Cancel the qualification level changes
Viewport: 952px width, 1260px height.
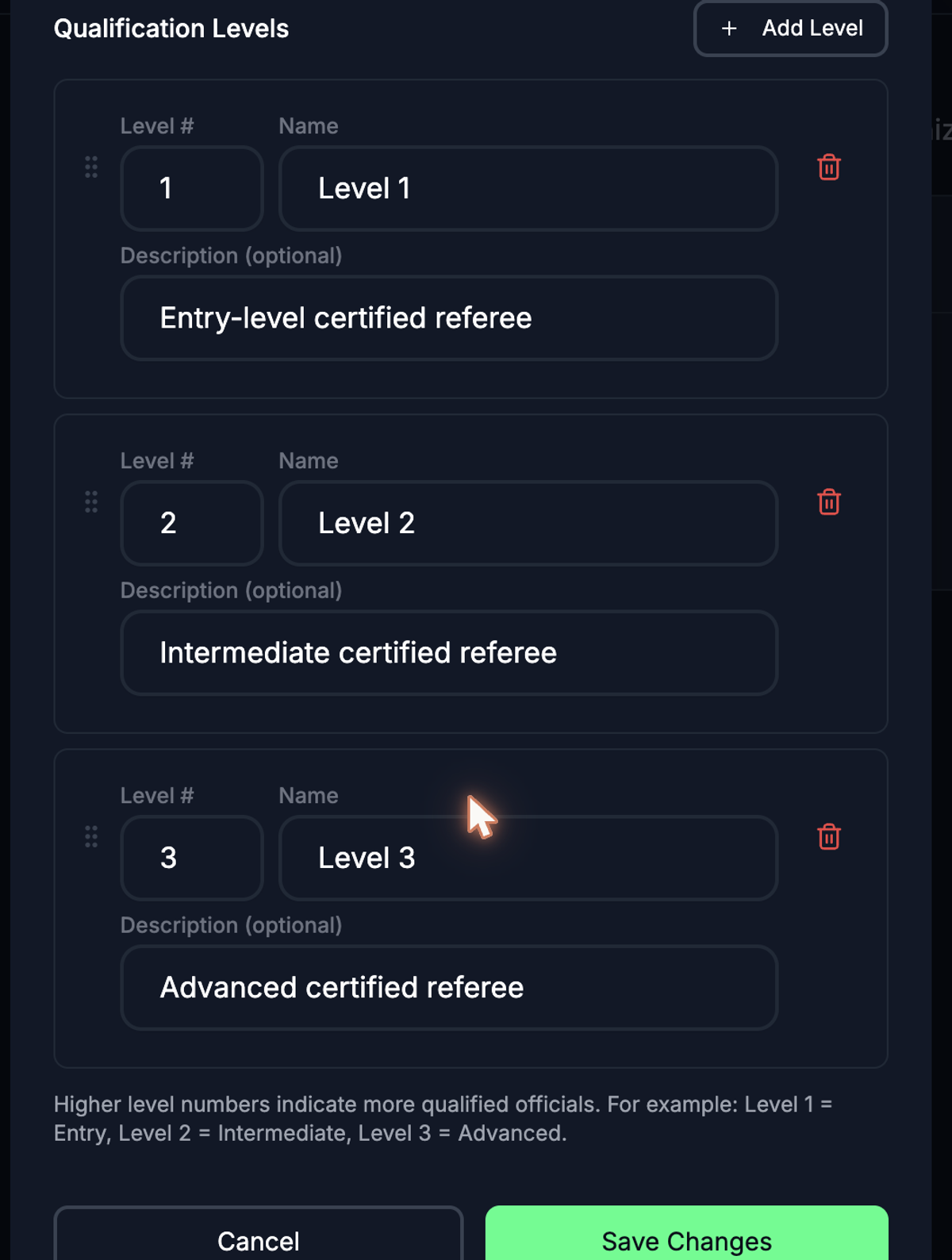259,1235
